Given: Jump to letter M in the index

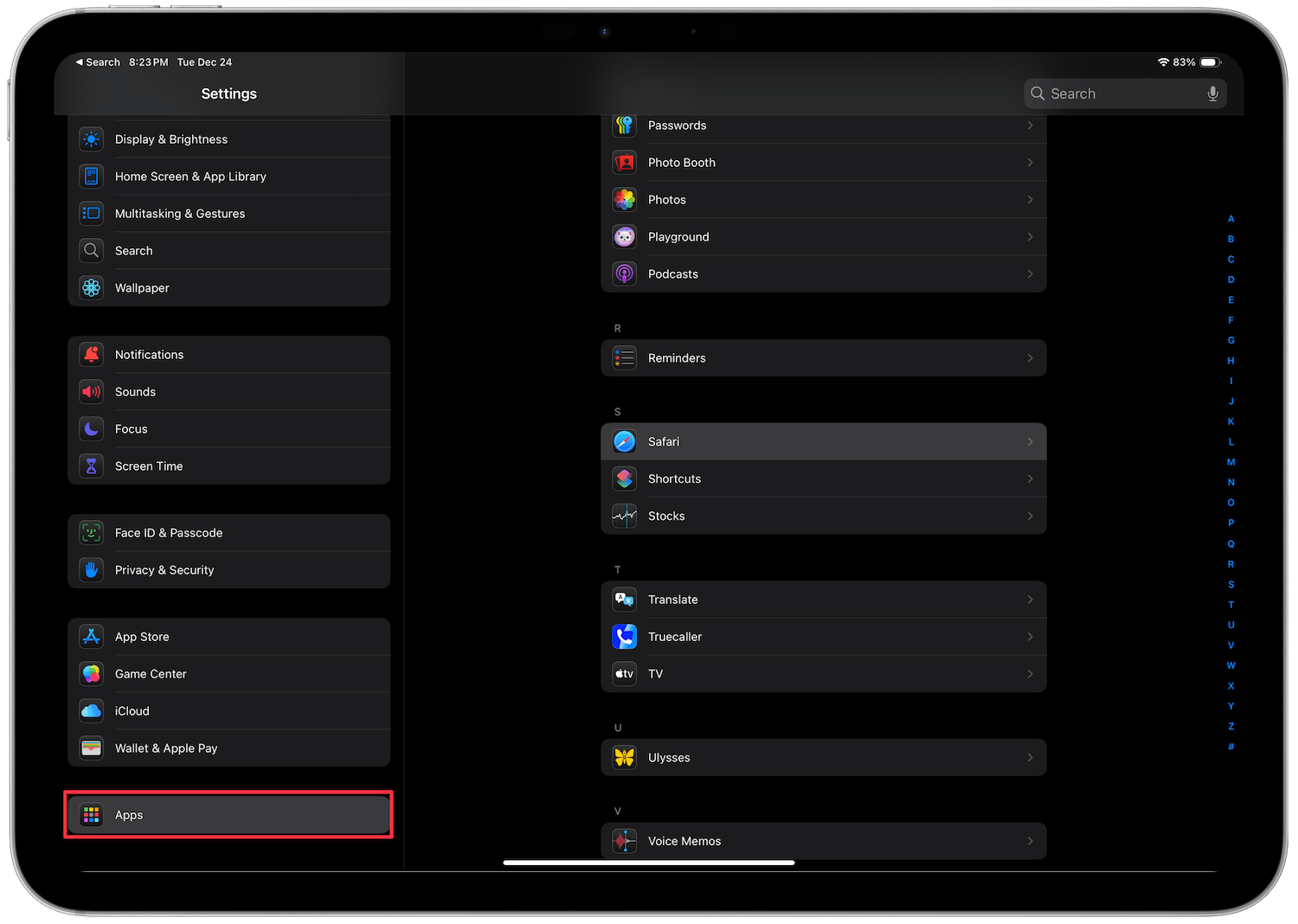Looking at the screenshot, I should tap(1231, 462).
